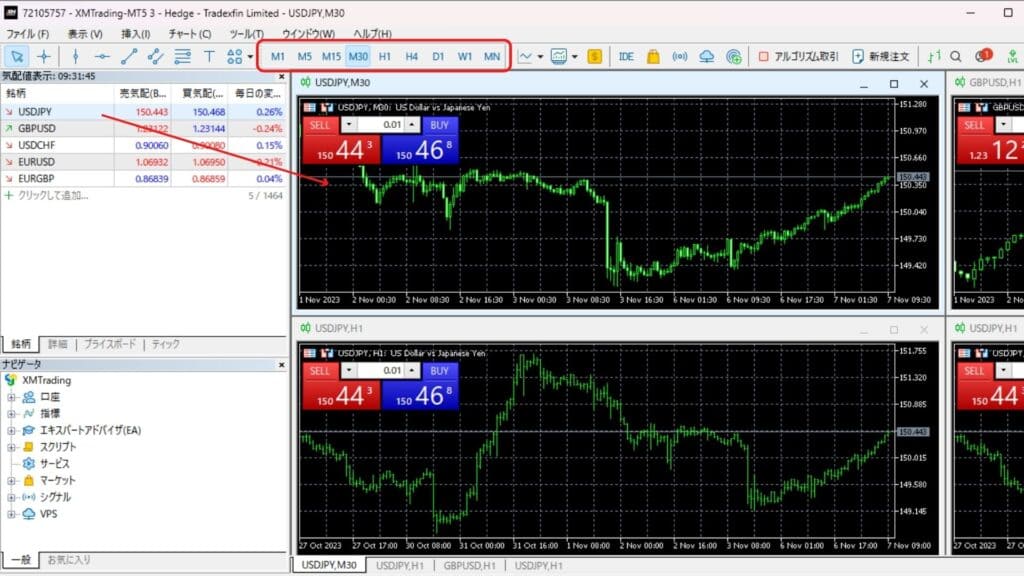The image size is (1024, 576).
Task: Click the volume field in USDJPY,M30 chart
Action: click(x=381, y=125)
